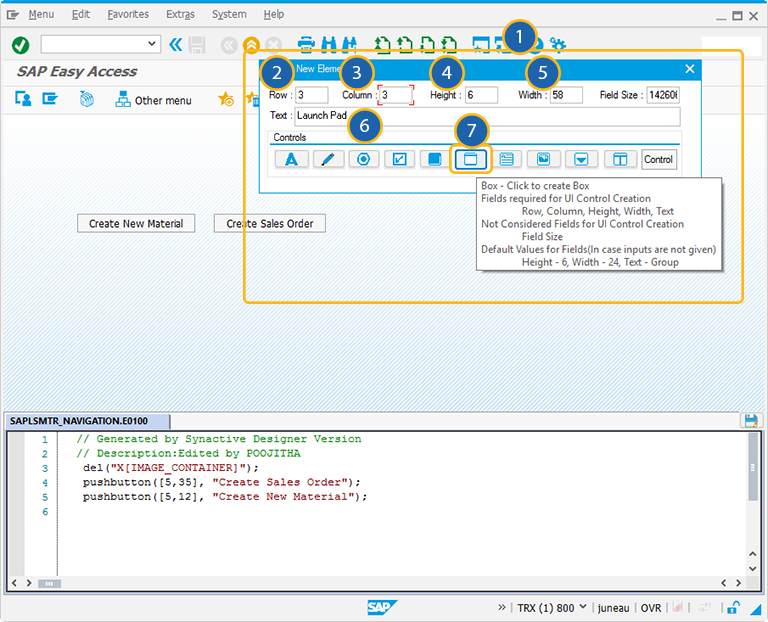
Task: Click the pushbutton "Create Sales Order" code line
Action: [221, 482]
